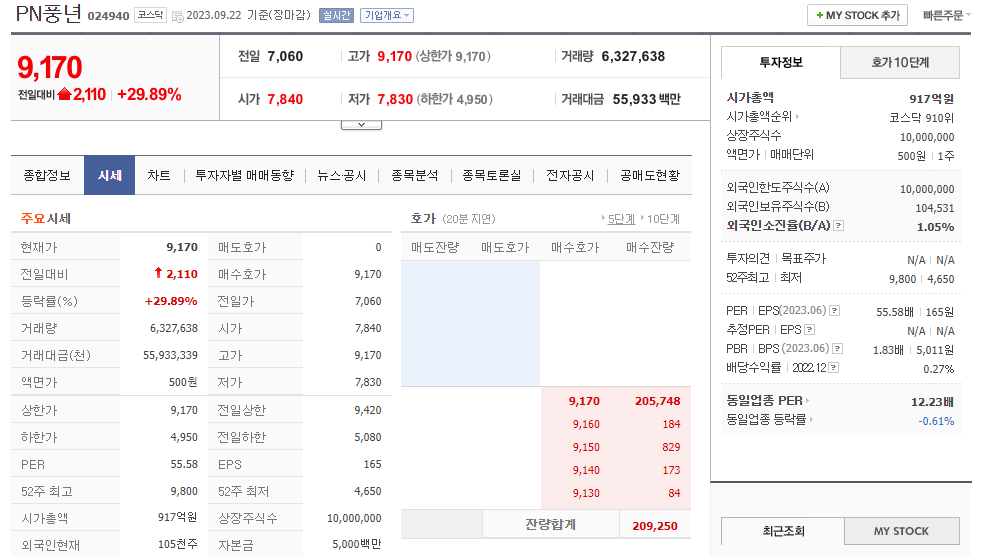Select the 최근조회 tab
The width and height of the screenshot is (982, 557).
[x=783, y=531]
